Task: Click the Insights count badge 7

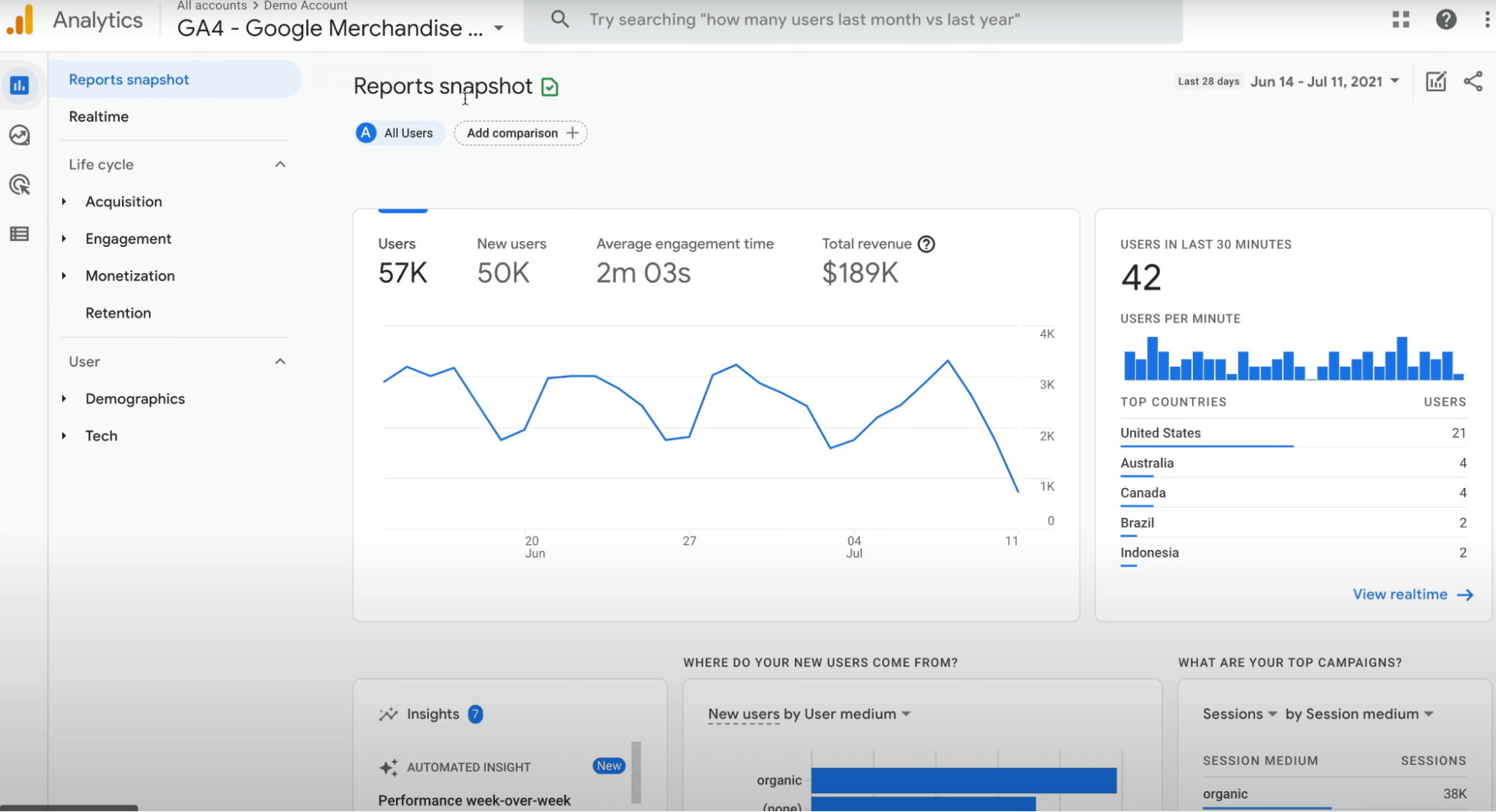Action: point(475,714)
